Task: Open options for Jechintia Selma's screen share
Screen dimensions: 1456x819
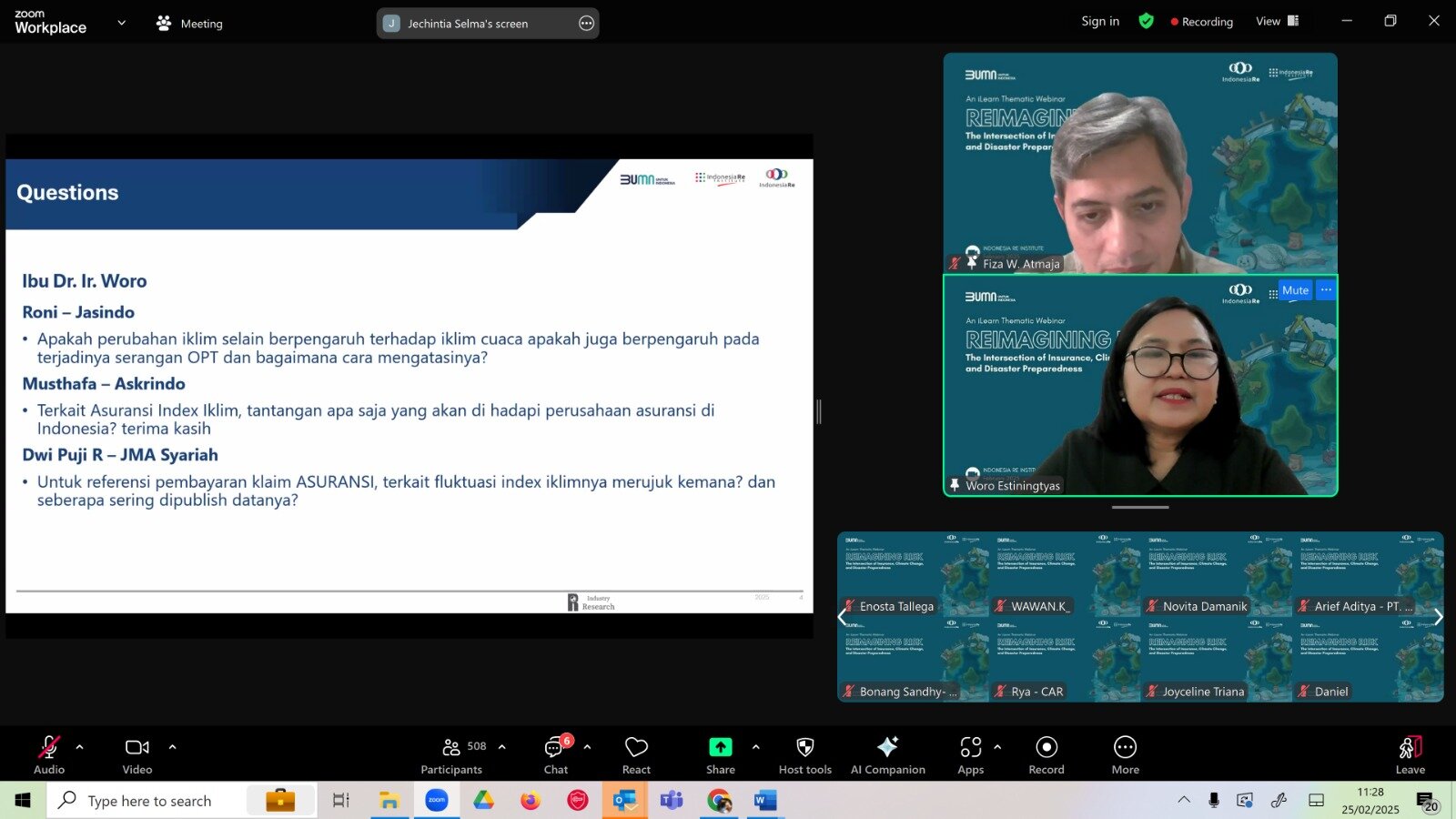Action: pos(587,24)
